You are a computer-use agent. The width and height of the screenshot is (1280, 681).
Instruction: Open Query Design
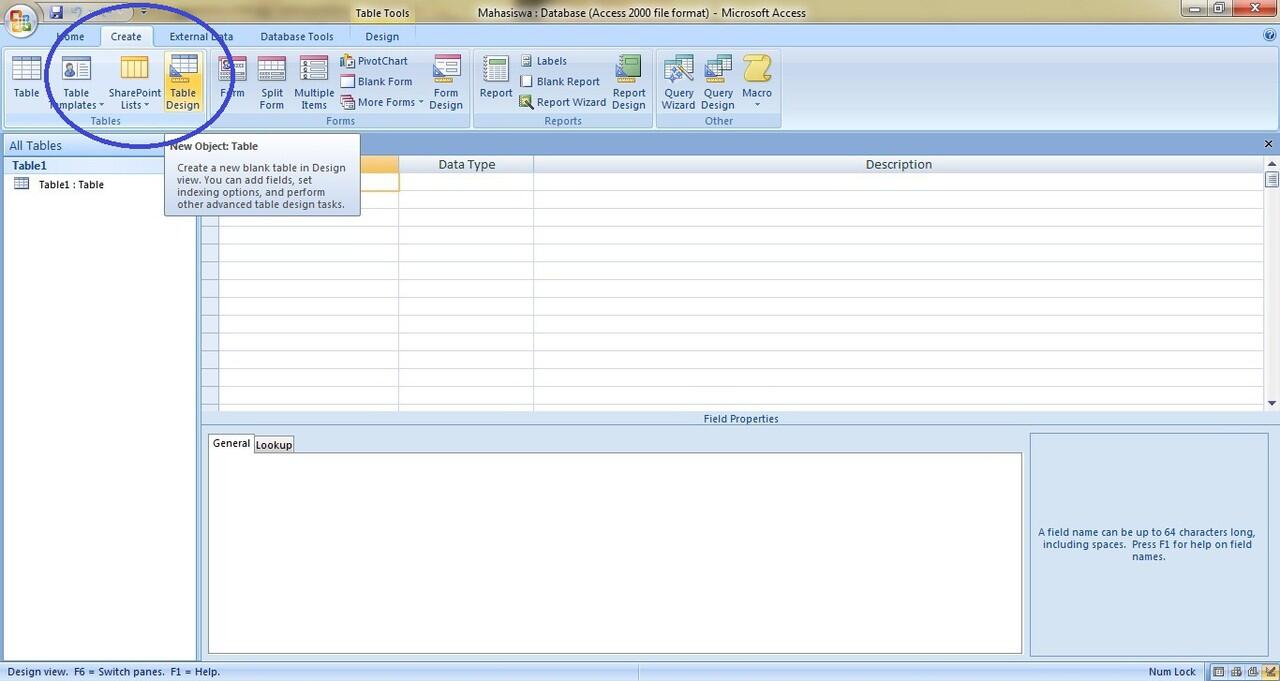(x=718, y=70)
